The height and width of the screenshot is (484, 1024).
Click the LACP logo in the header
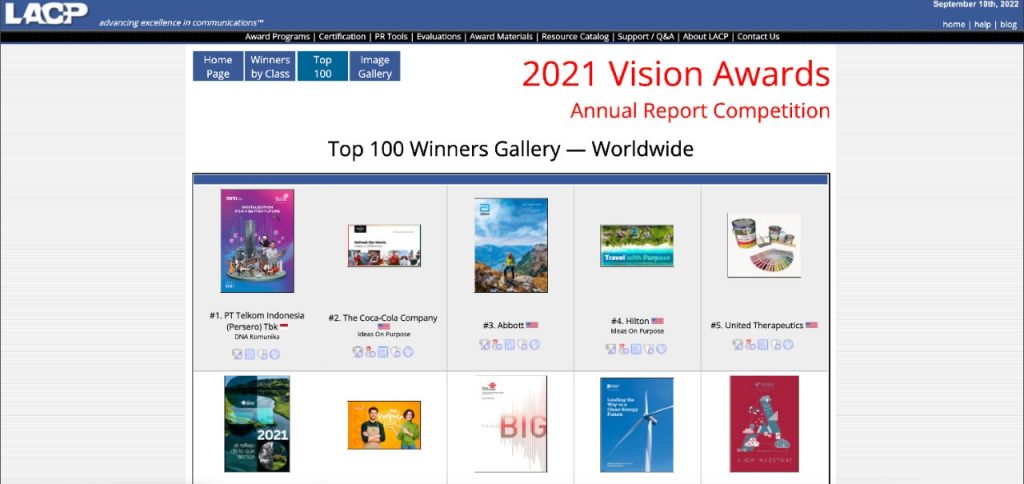[x=45, y=13]
